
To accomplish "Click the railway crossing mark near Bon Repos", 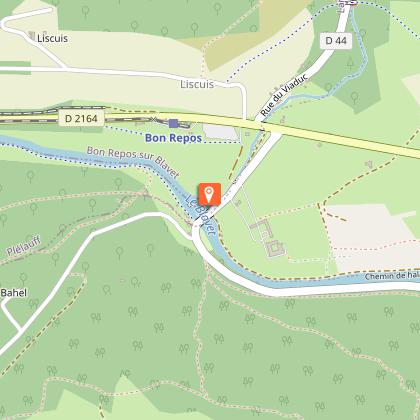I will 153,119.
